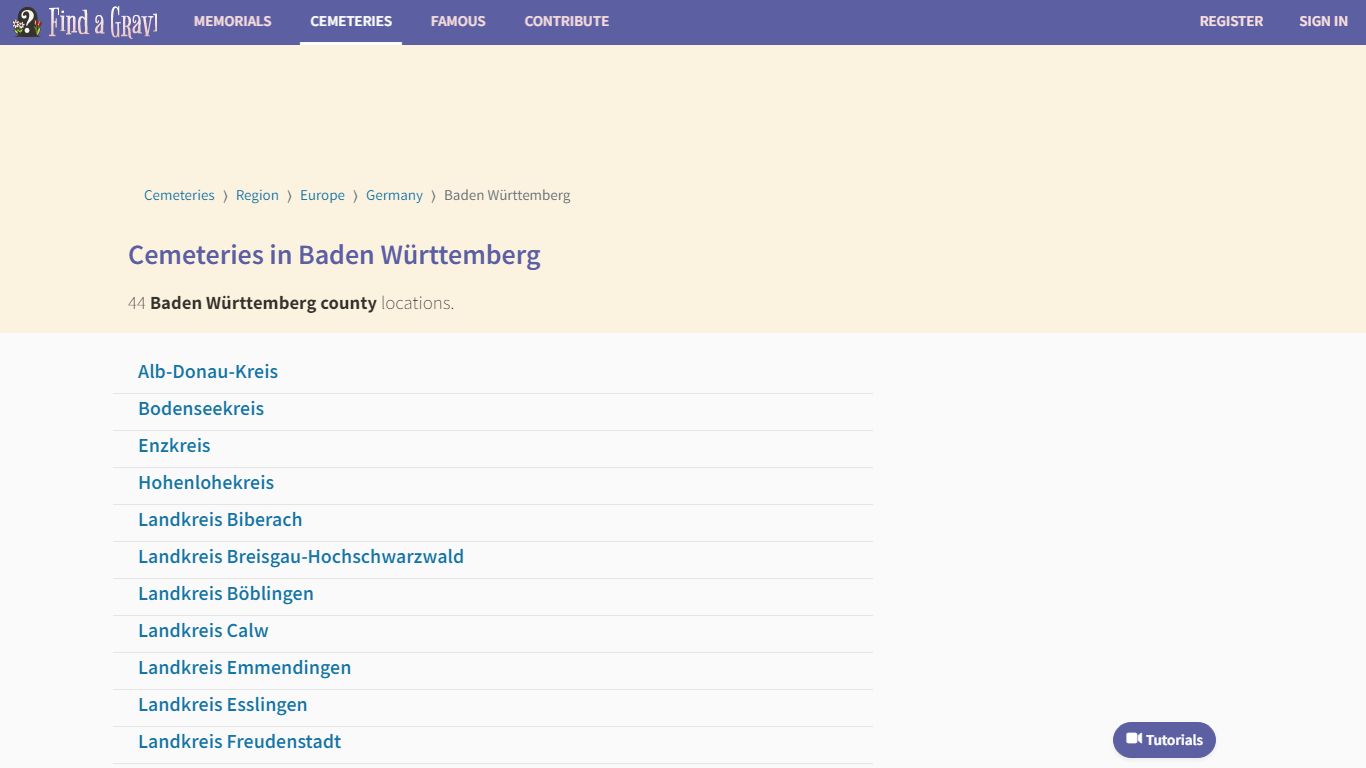1366x768 pixels.
Task: Open the Cemeteries menu
Action: [351, 21]
